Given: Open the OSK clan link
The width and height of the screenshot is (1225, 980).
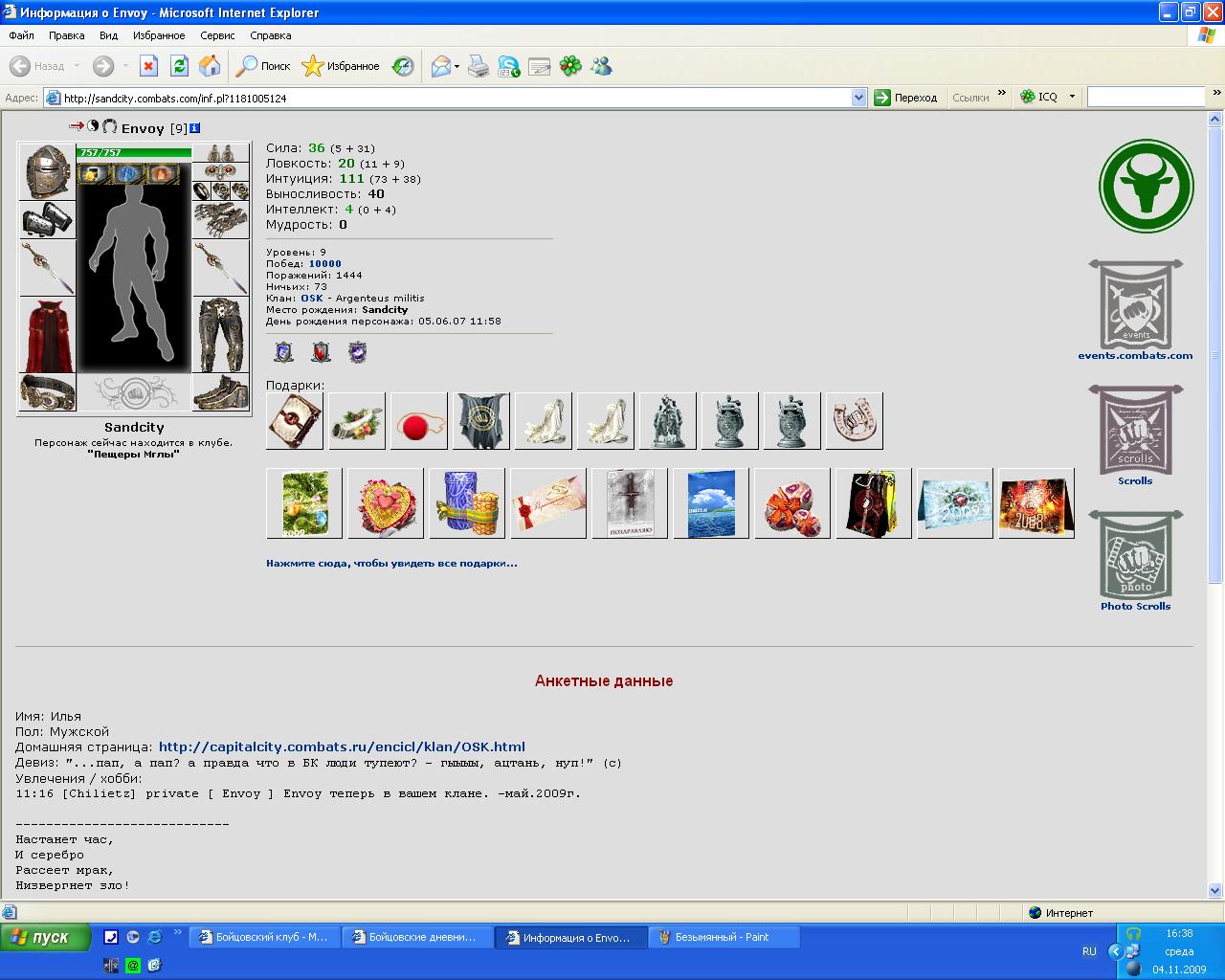Looking at the screenshot, I should pyautogui.click(x=312, y=298).
